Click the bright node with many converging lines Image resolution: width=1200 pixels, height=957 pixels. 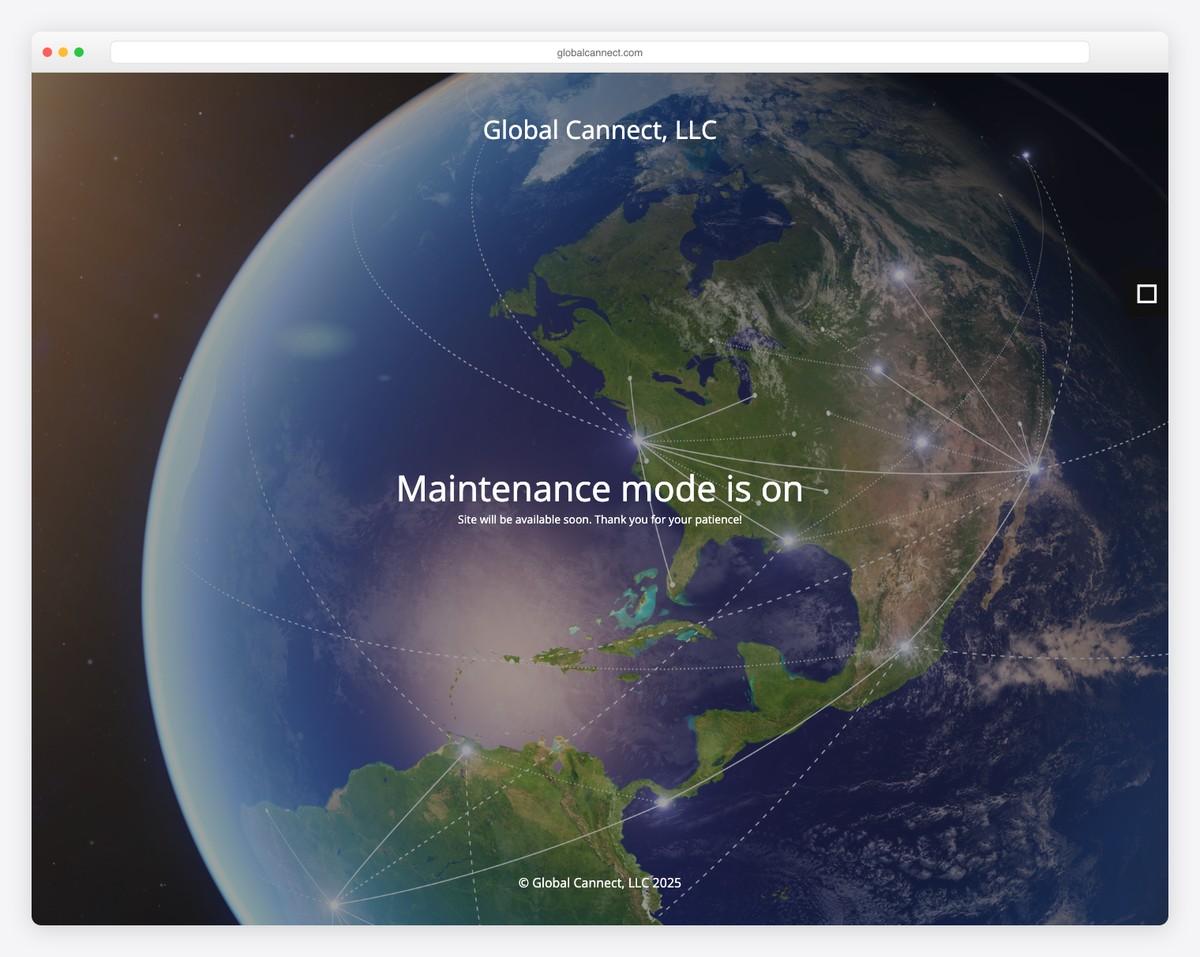tap(1034, 467)
